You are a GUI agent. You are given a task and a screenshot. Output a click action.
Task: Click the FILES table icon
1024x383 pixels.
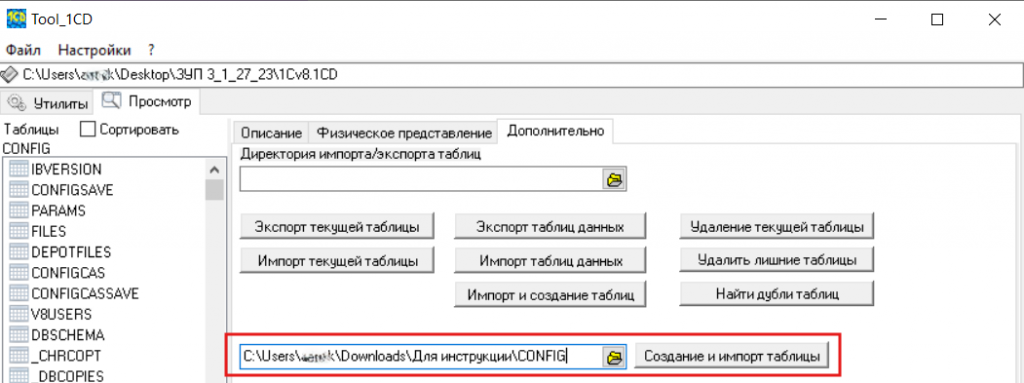point(19,231)
